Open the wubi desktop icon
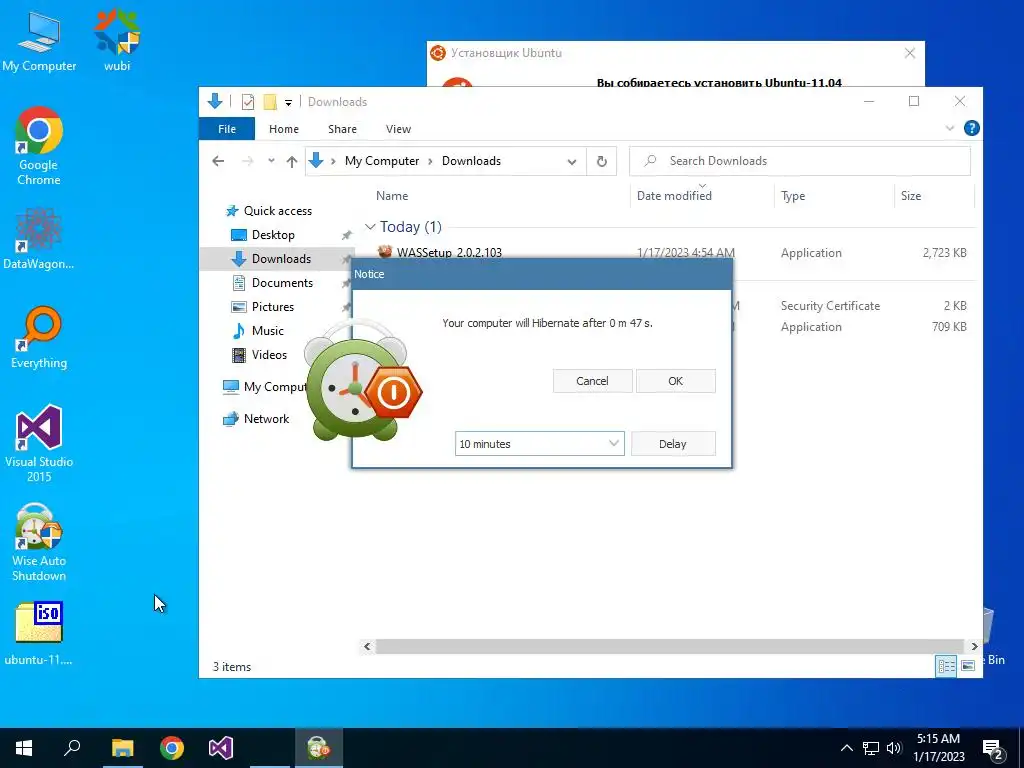1024x768 pixels. [x=117, y=41]
